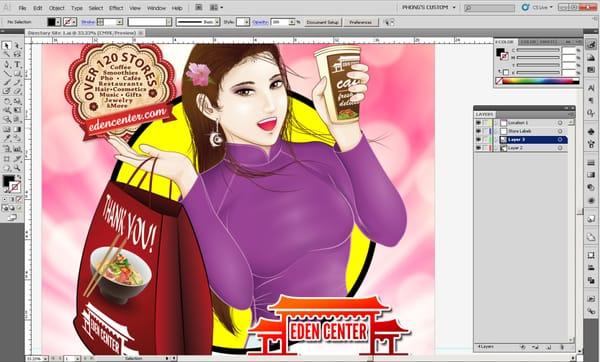
Task: Open the CS Live dropdown
Action: 538,7
